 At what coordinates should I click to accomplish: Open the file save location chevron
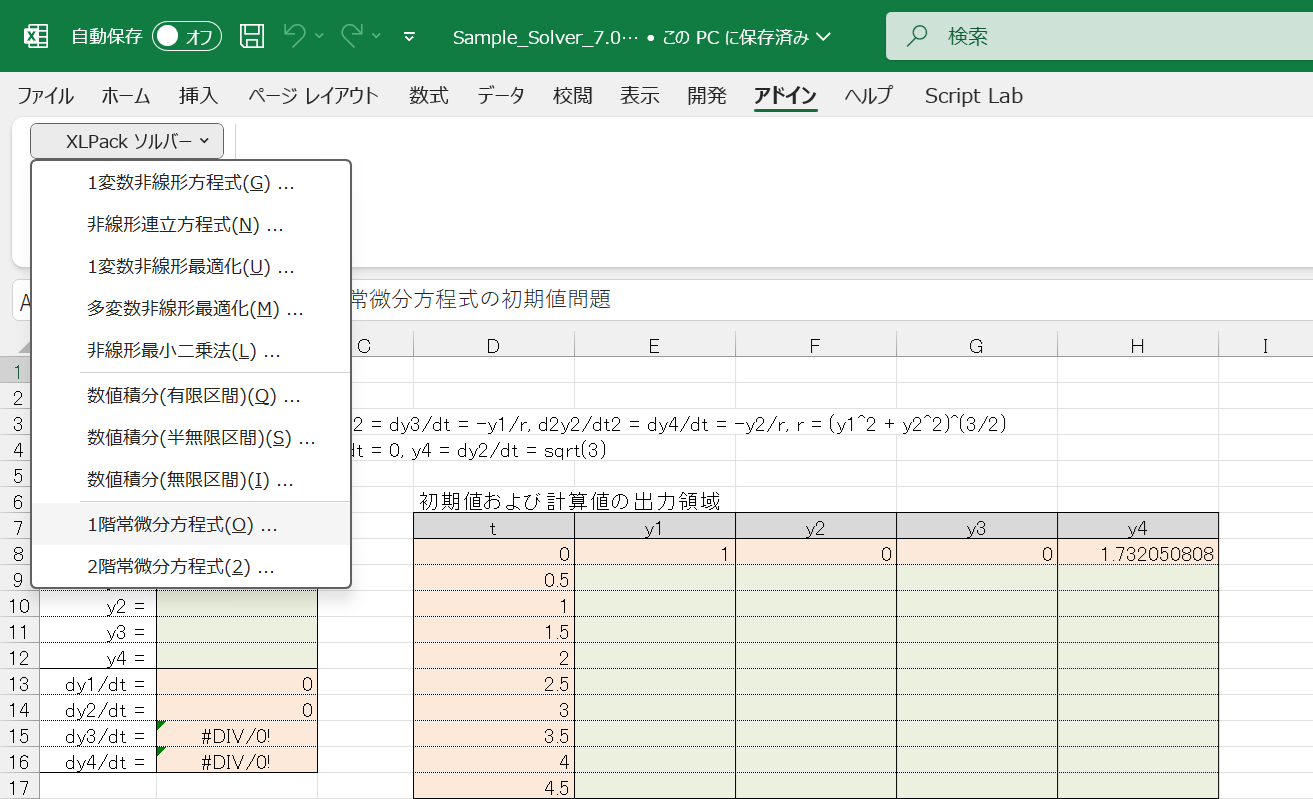pyautogui.click(x=824, y=37)
